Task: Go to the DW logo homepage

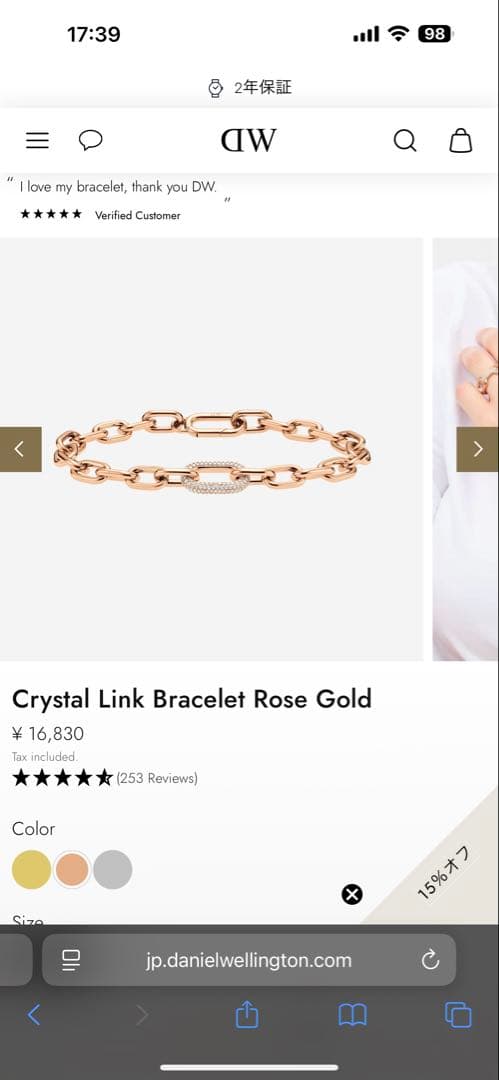Action: (249, 141)
